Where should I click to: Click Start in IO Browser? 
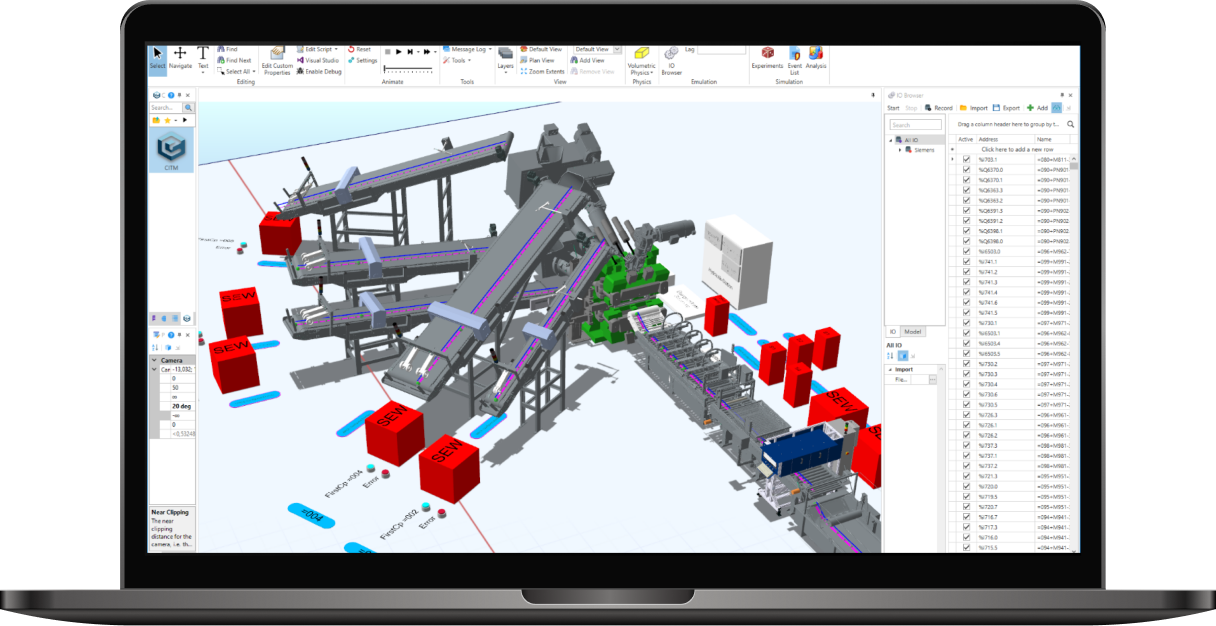click(x=893, y=108)
